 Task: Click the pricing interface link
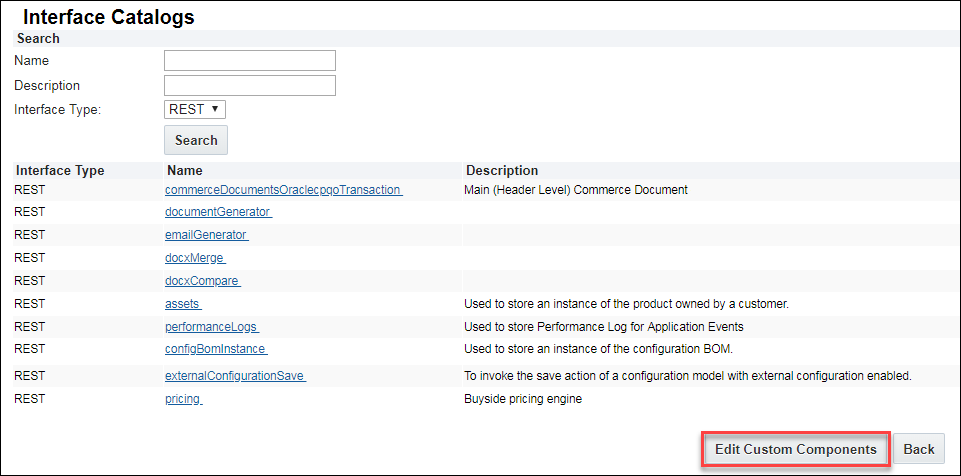[183, 399]
